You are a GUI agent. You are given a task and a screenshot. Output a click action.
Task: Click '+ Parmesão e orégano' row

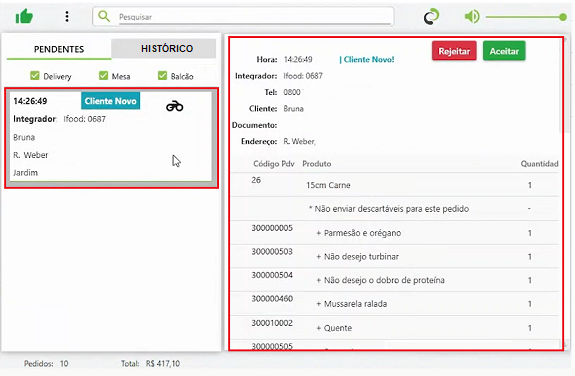click(x=395, y=233)
